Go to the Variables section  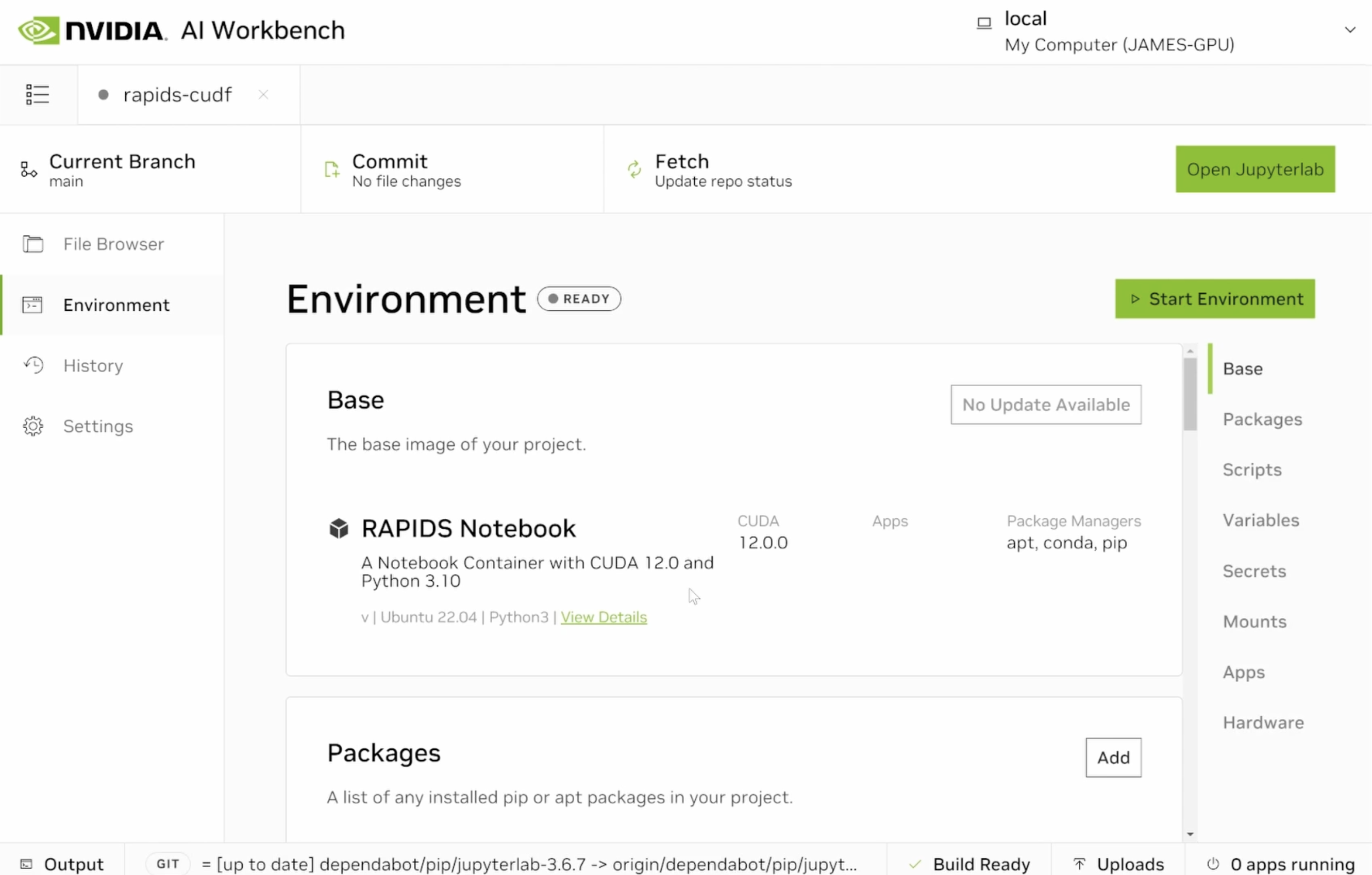[1260, 520]
